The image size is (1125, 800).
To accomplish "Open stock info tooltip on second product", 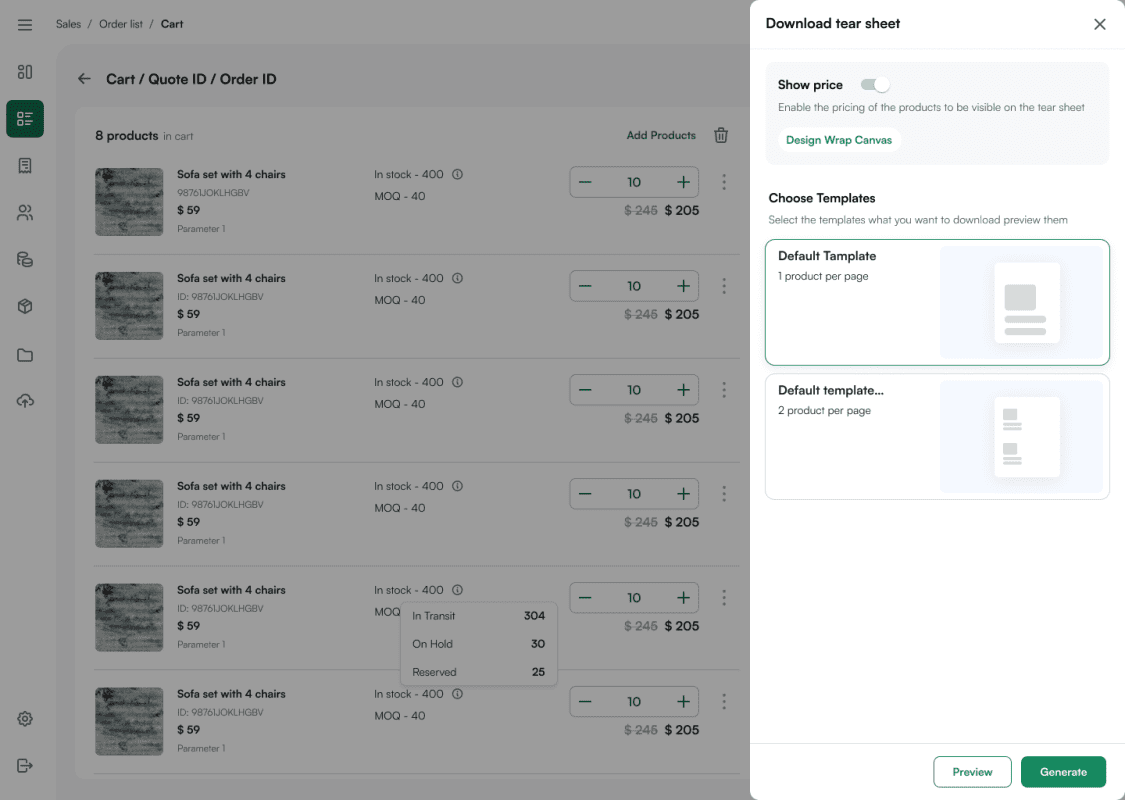I will pos(457,277).
